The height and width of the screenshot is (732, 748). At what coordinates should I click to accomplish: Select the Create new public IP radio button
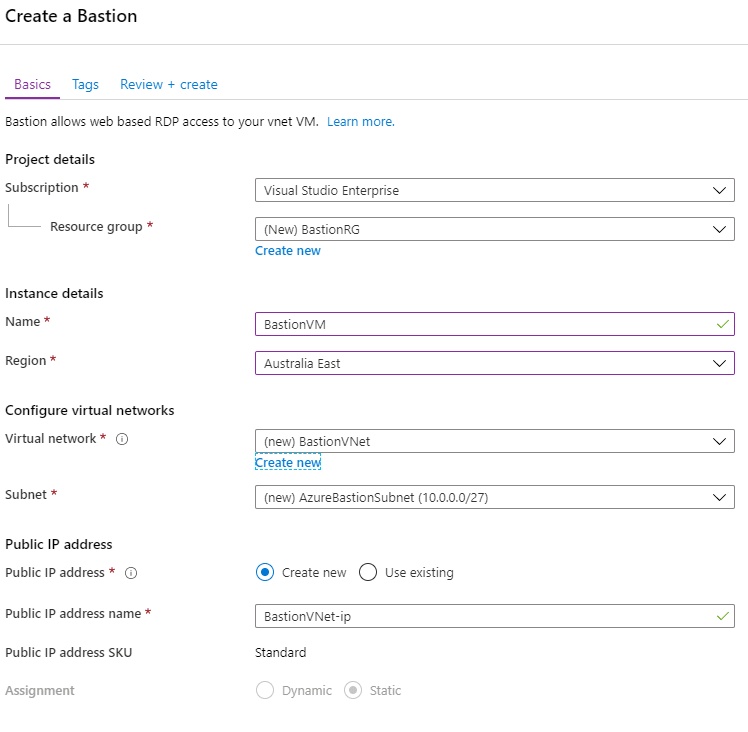tap(265, 572)
